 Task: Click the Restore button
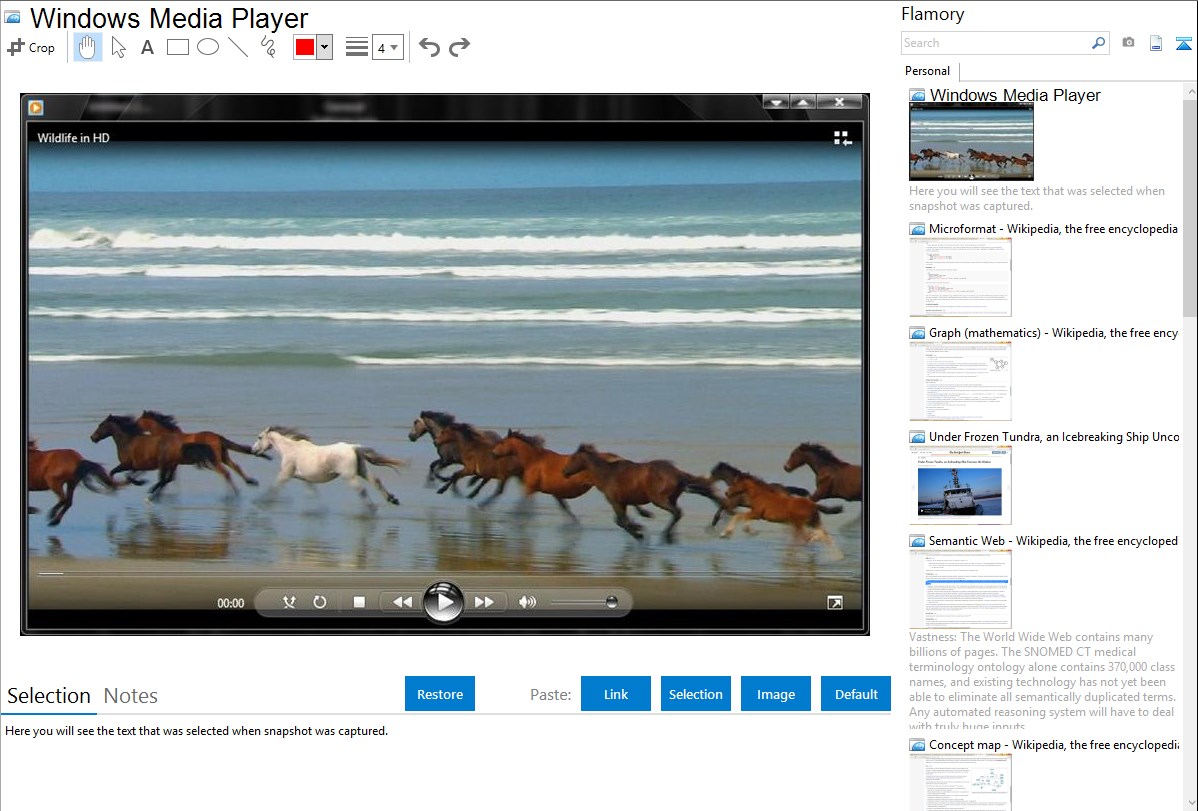[x=440, y=694]
